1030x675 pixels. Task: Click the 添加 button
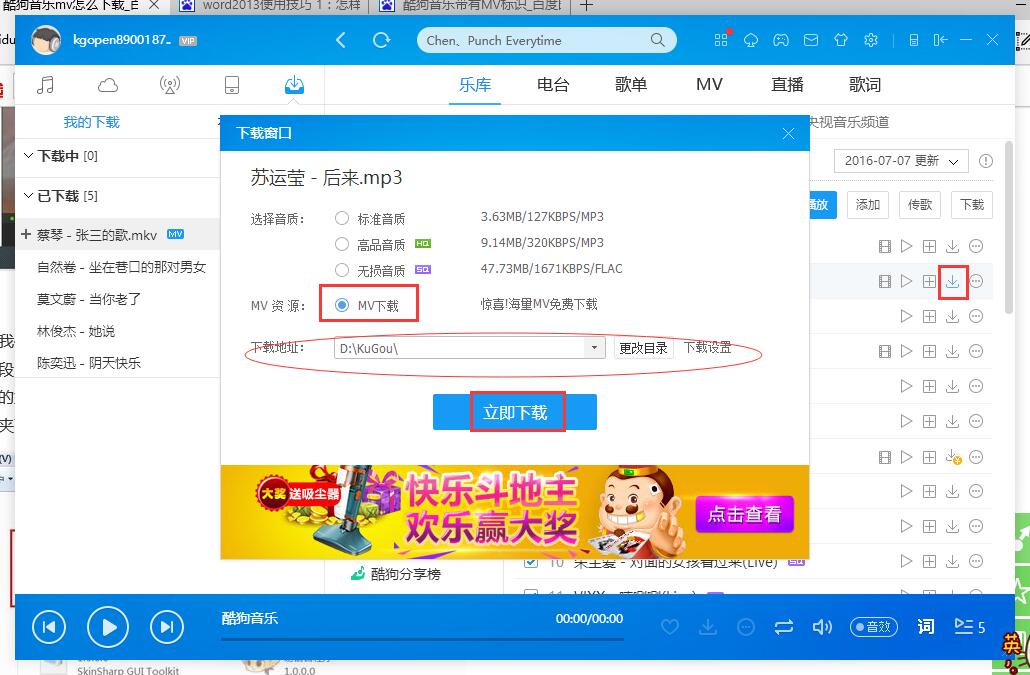click(x=868, y=205)
